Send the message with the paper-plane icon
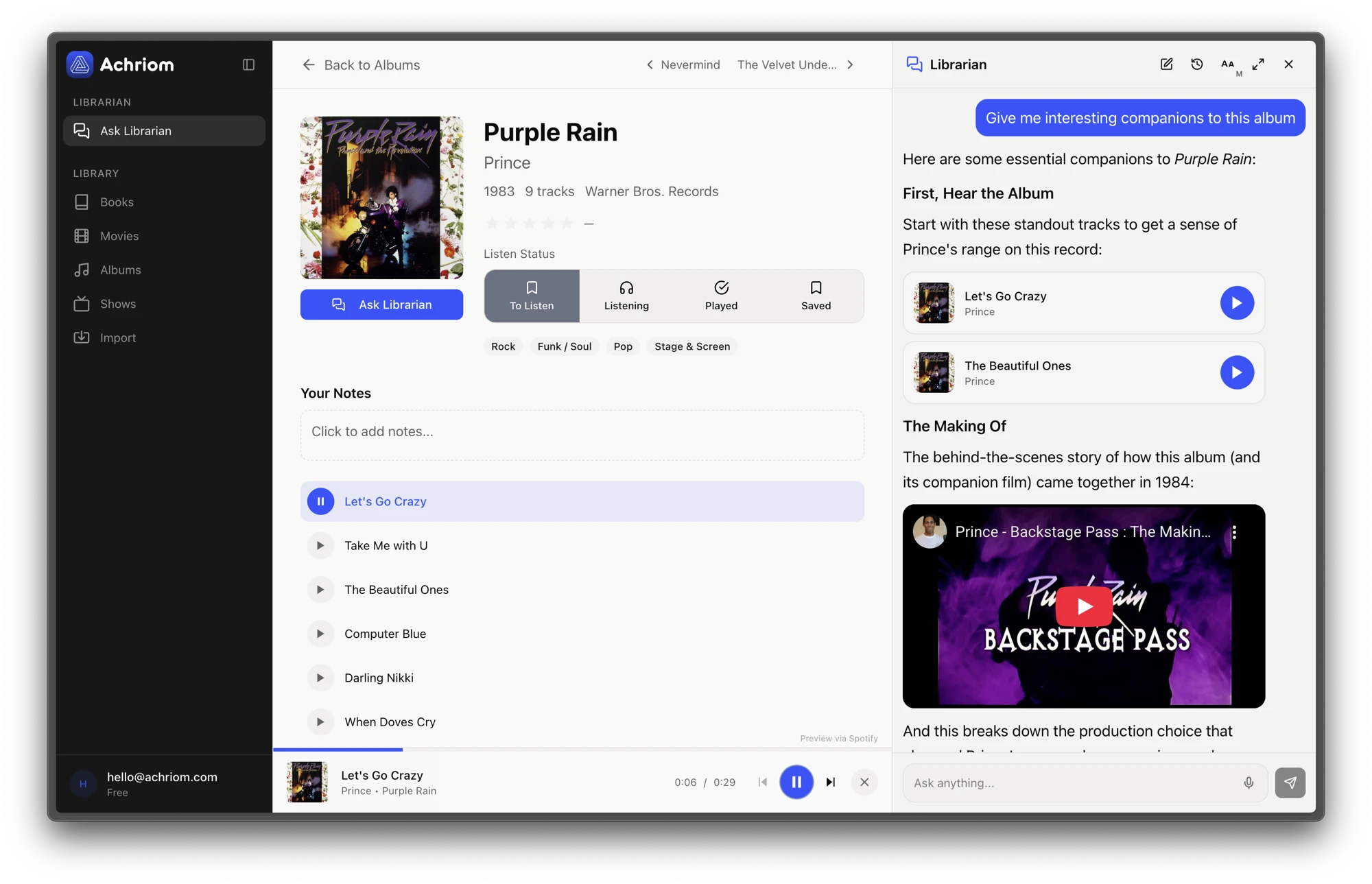This screenshot has height=884, width=1372. pos(1290,783)
